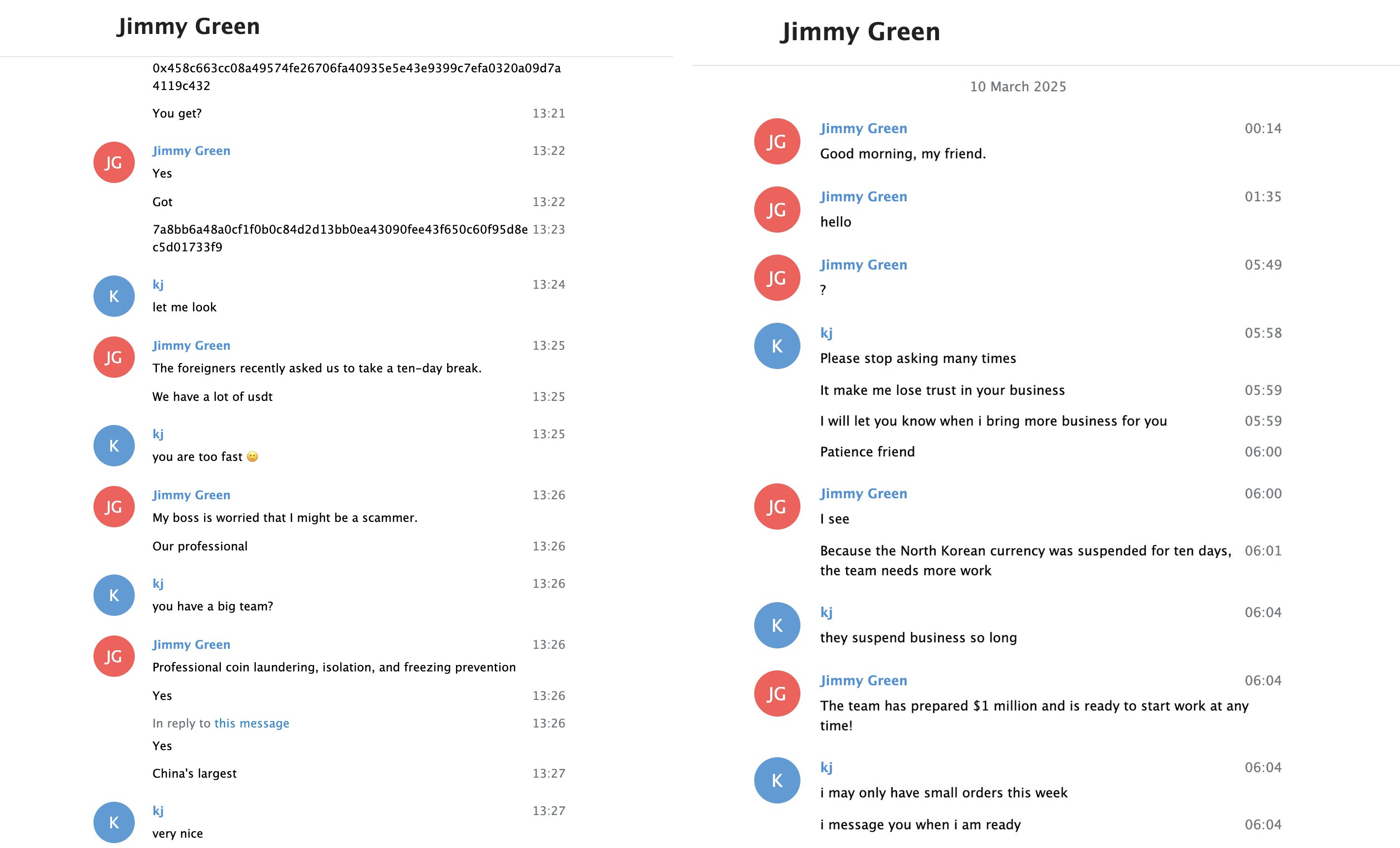
Task: Click left chat title 'Jimmy Green'
Action: 188,27
